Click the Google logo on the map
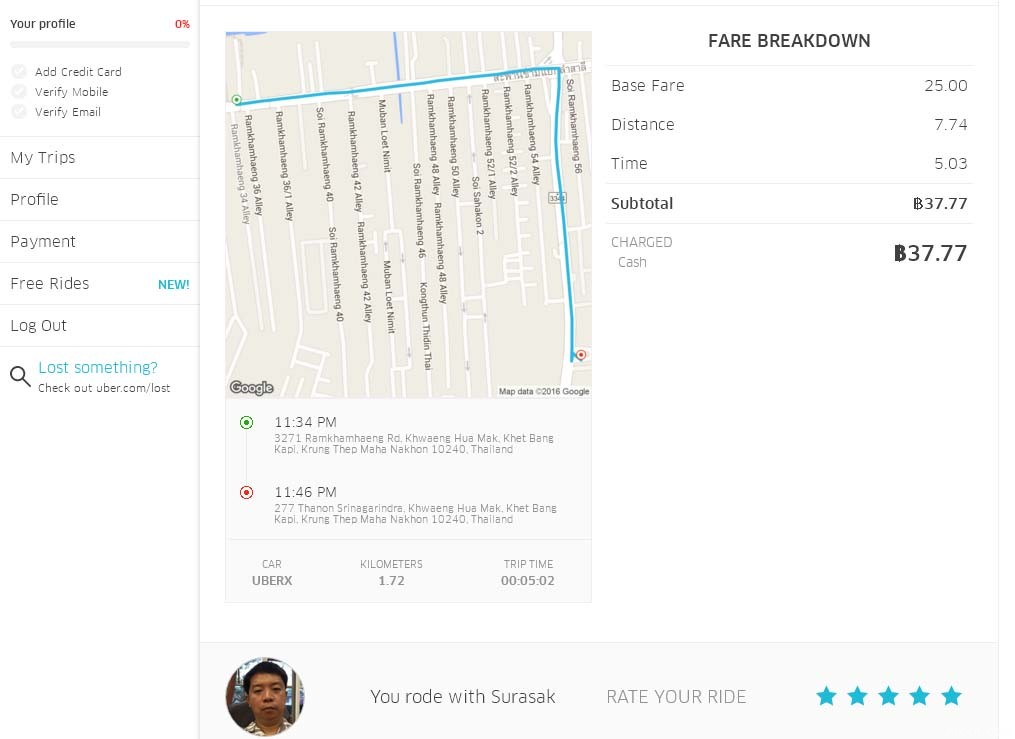 252,388
